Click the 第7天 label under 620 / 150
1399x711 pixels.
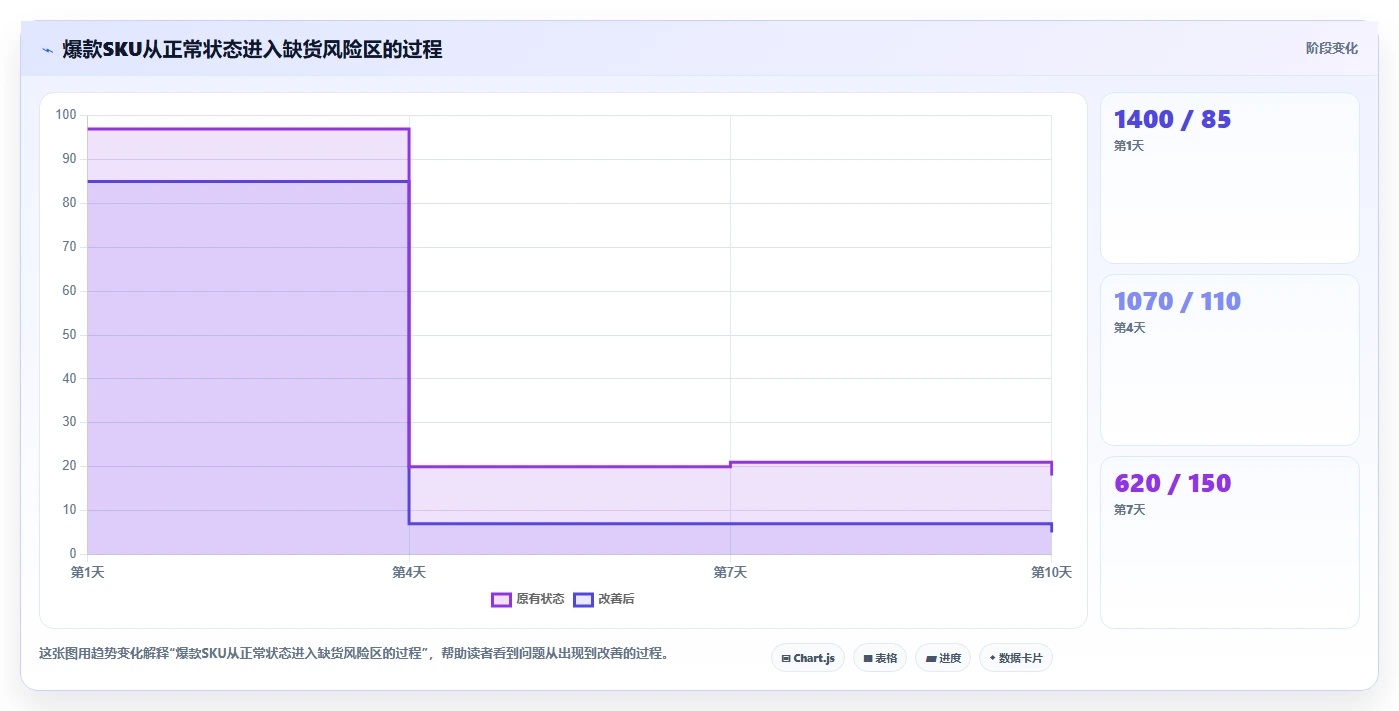pos(1129,510)
